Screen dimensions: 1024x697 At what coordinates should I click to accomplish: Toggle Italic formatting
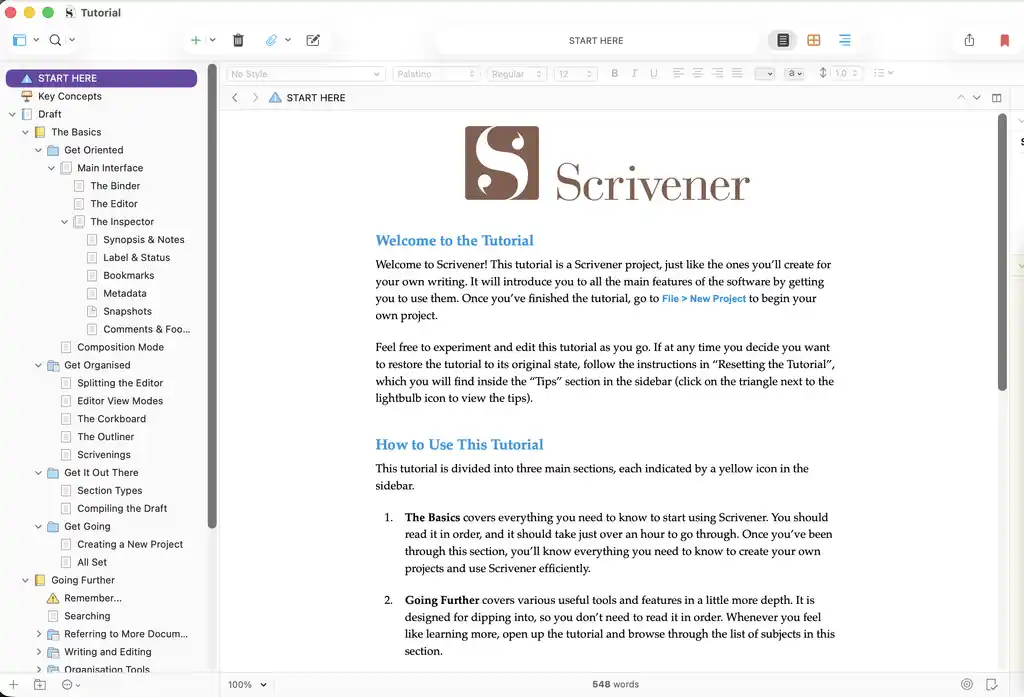click(x=634, y=73)
